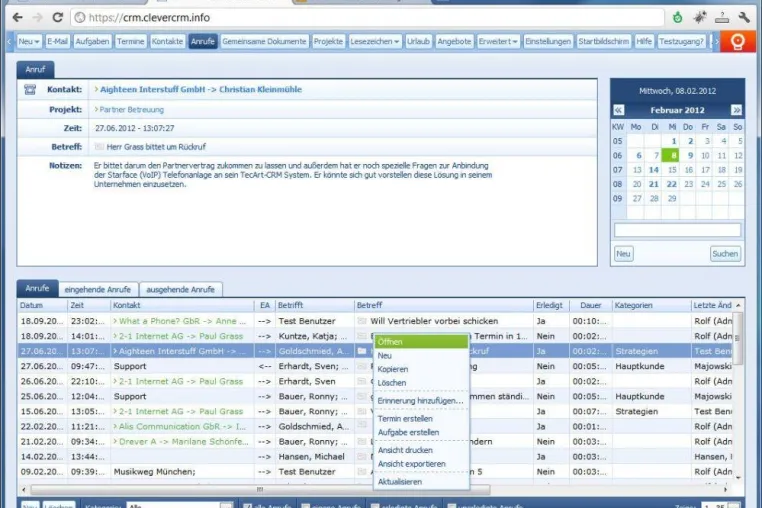
Task: Choose Kopieren in the context menu
Action: [421, 369]
